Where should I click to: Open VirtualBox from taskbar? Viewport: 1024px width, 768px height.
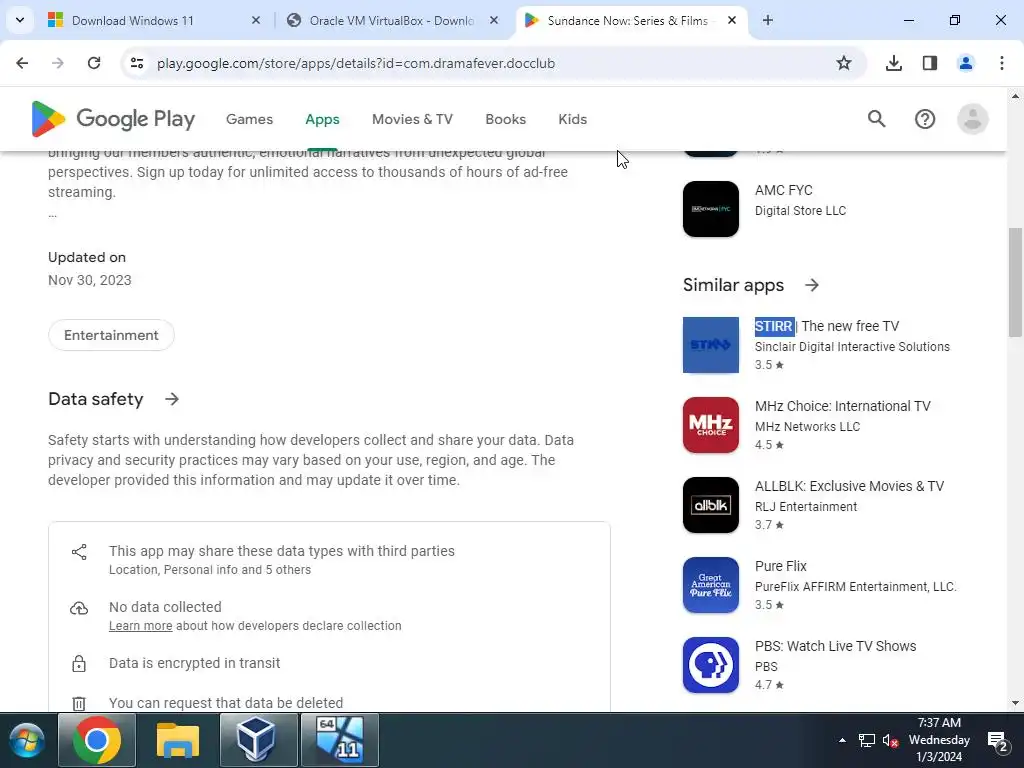point(259,740)
